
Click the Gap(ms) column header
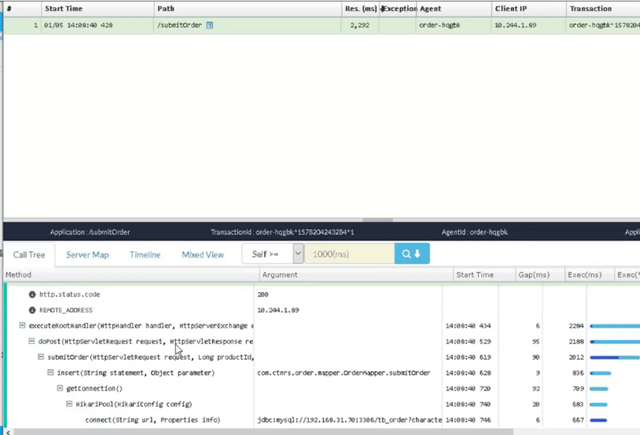(x=540, y=275)
